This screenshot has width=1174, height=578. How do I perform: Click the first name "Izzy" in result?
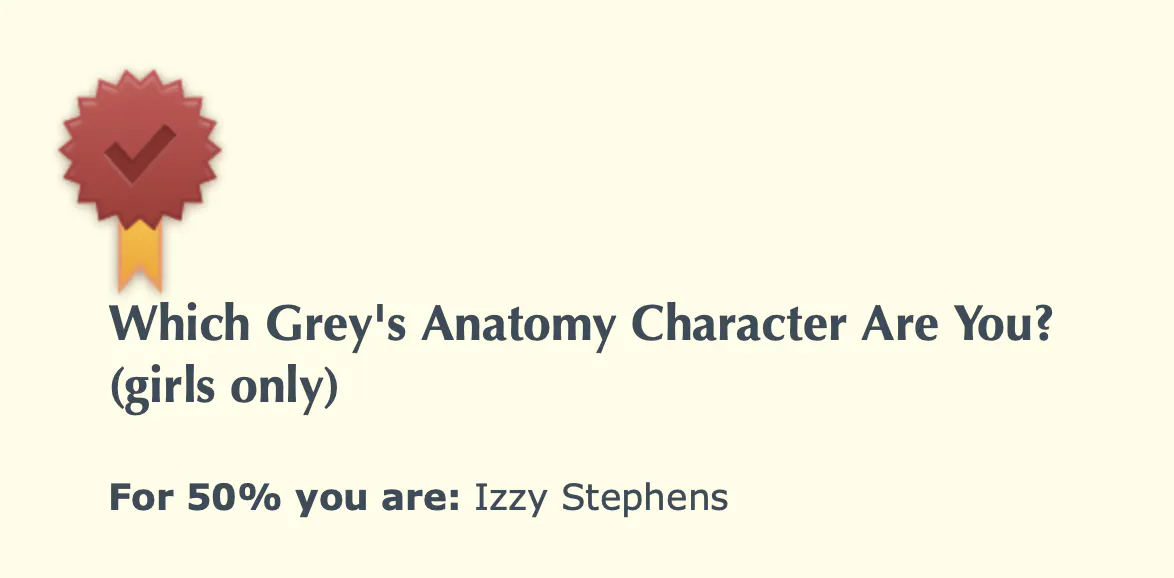click(x=511, y=499)
